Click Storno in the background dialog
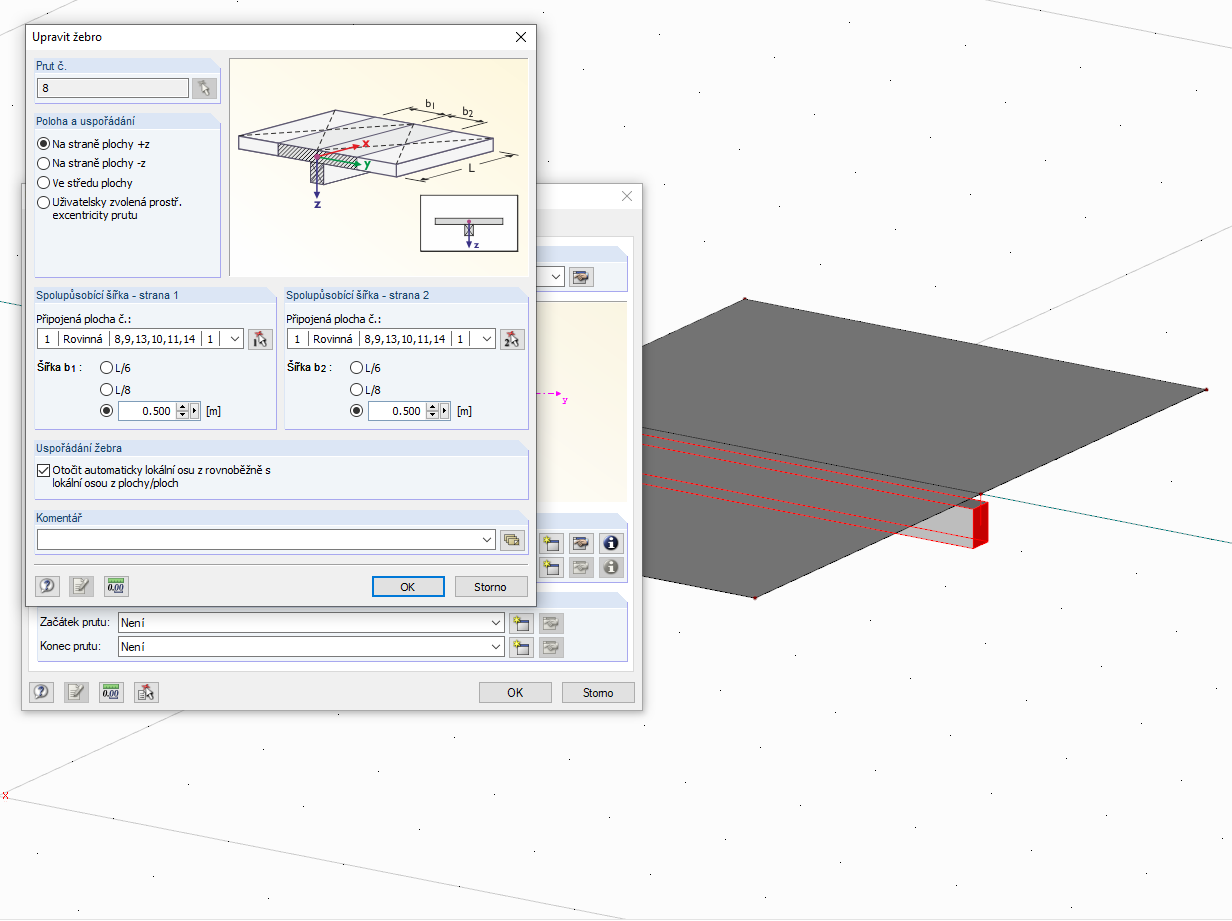This screenshot has width=1232, height=921. click(598, 692)
